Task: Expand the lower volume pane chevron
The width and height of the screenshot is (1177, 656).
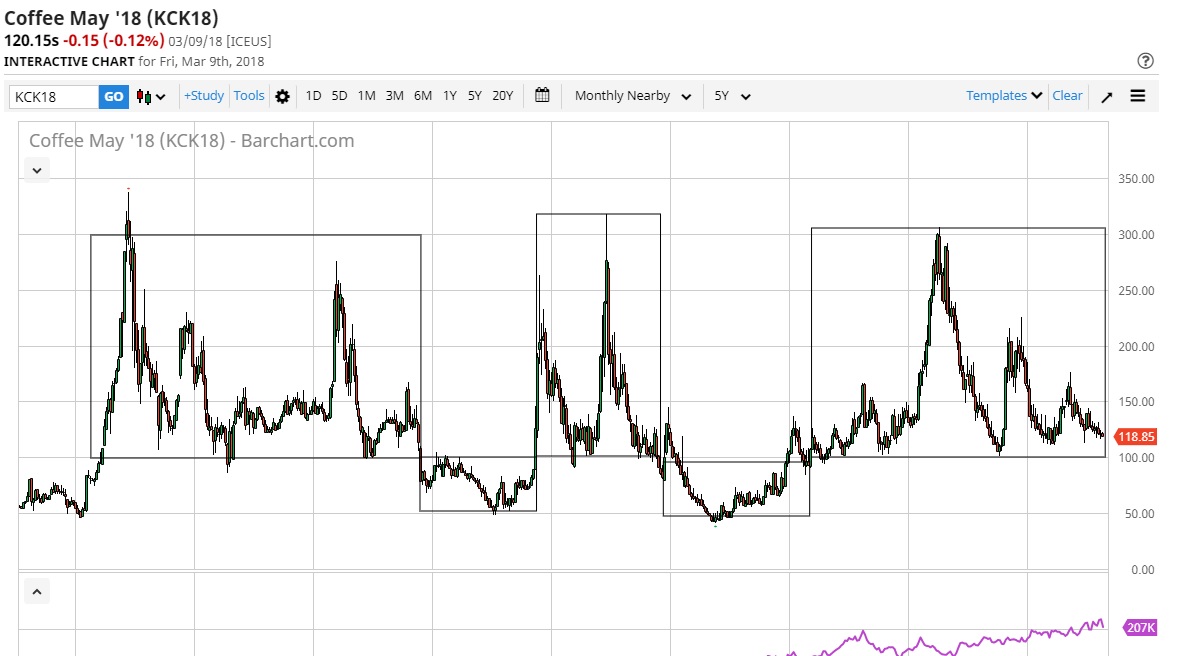Action: click(37, 591)
